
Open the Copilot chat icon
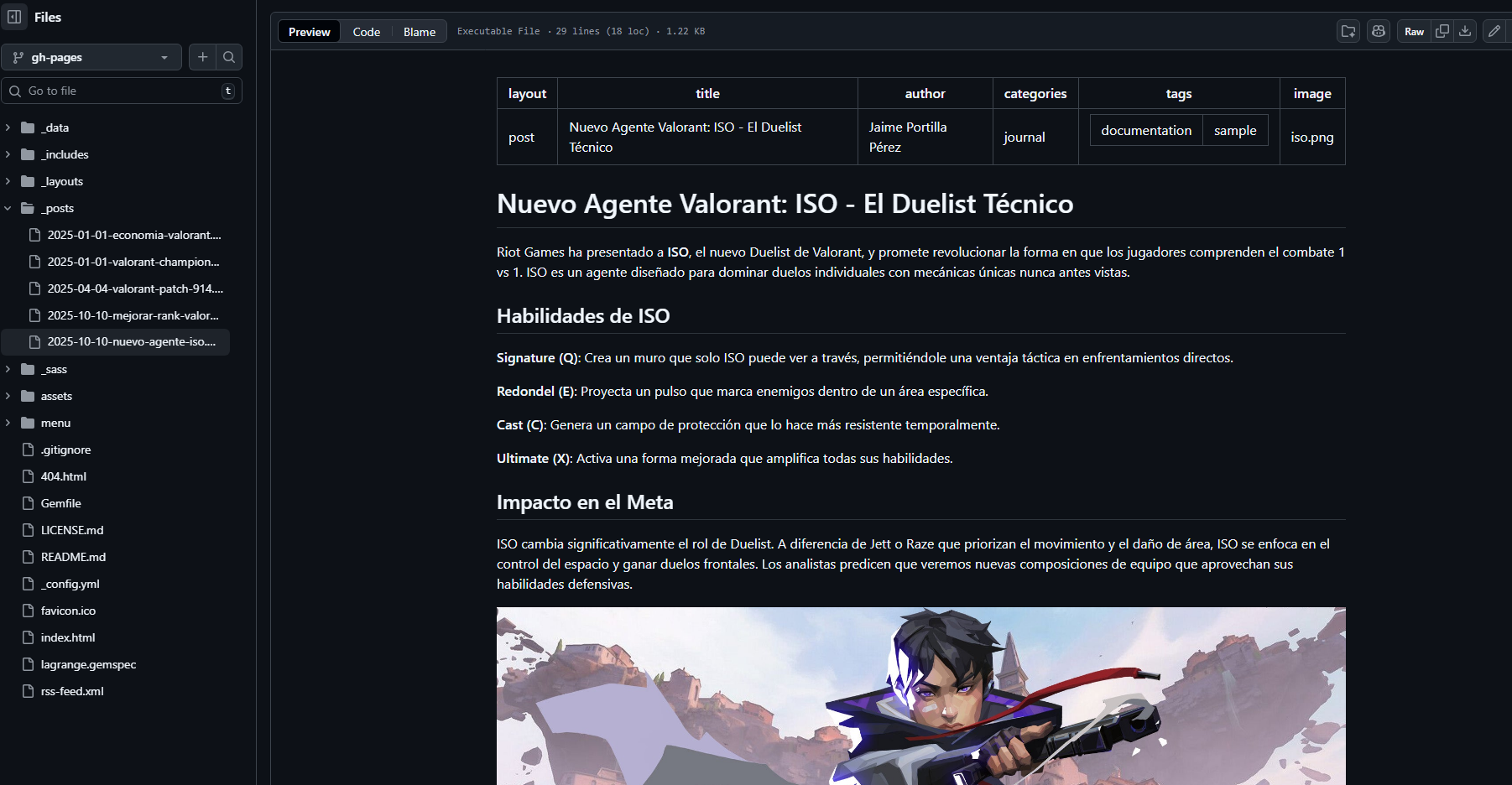pos(1379,31)
